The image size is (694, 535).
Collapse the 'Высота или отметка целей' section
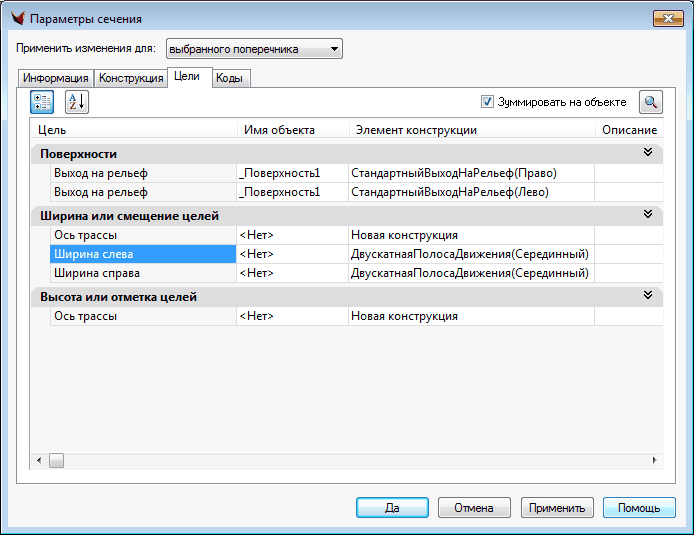coord(647,296)
